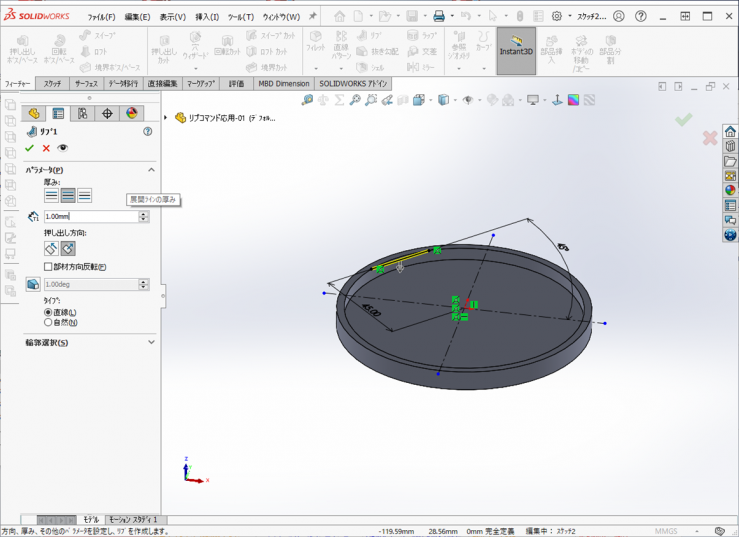Screen dimensions: 739x537
Task: Click the rib thickness 1.00mm input field
Action: click(90, 216)
